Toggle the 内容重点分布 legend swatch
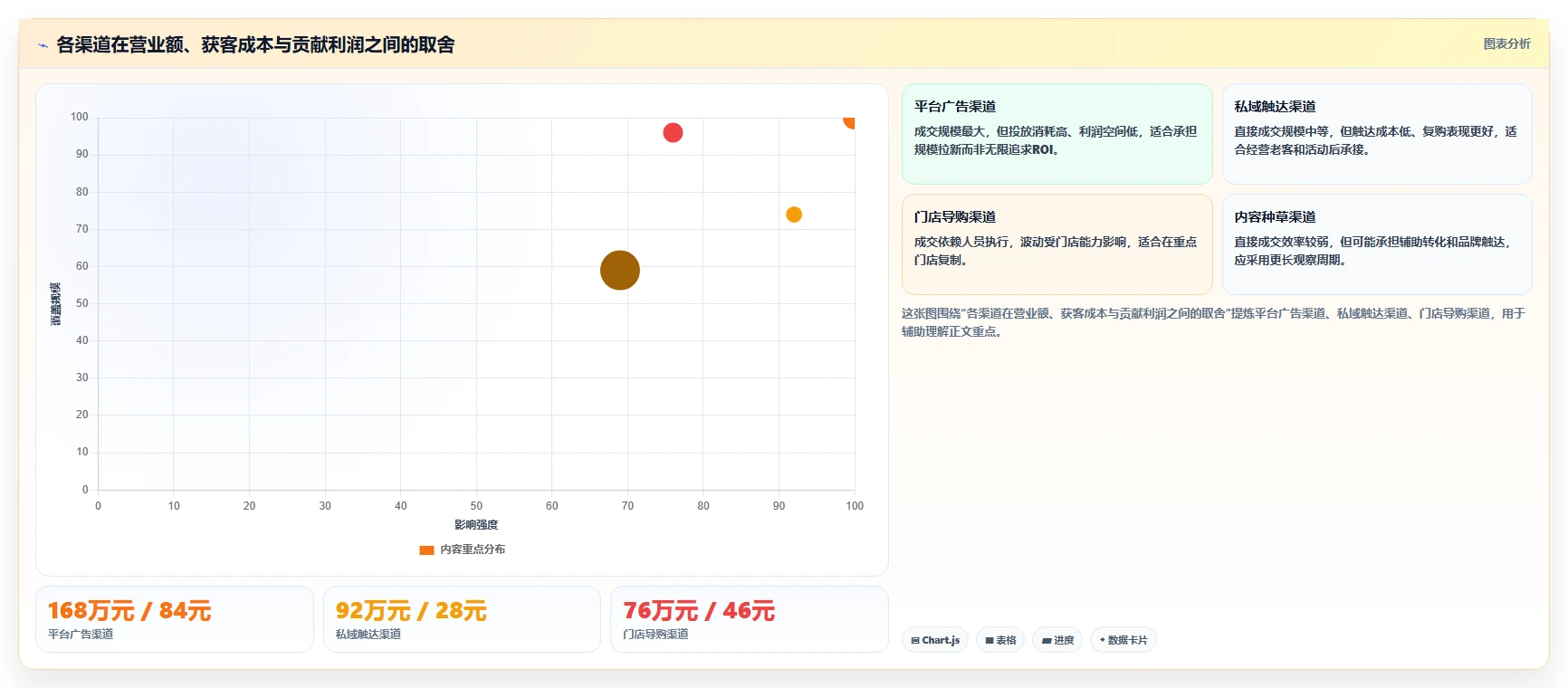This screenshot has width=1568, height=688. (x=426, y=549)
